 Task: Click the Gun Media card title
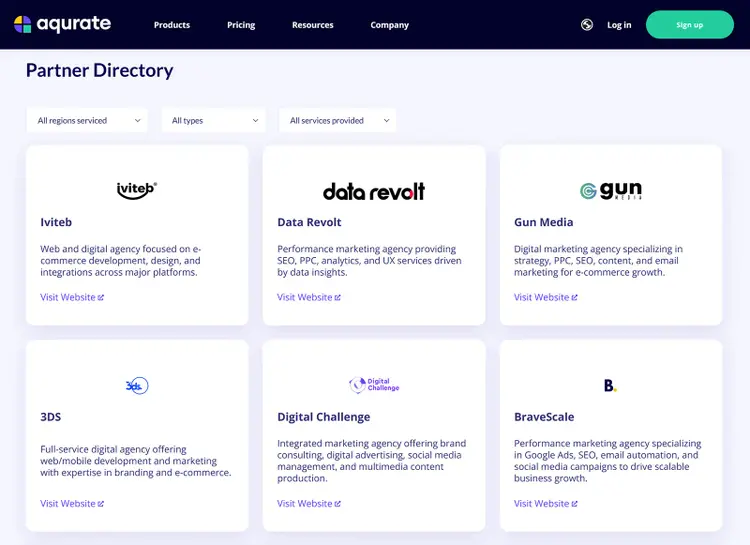[543, 222]
